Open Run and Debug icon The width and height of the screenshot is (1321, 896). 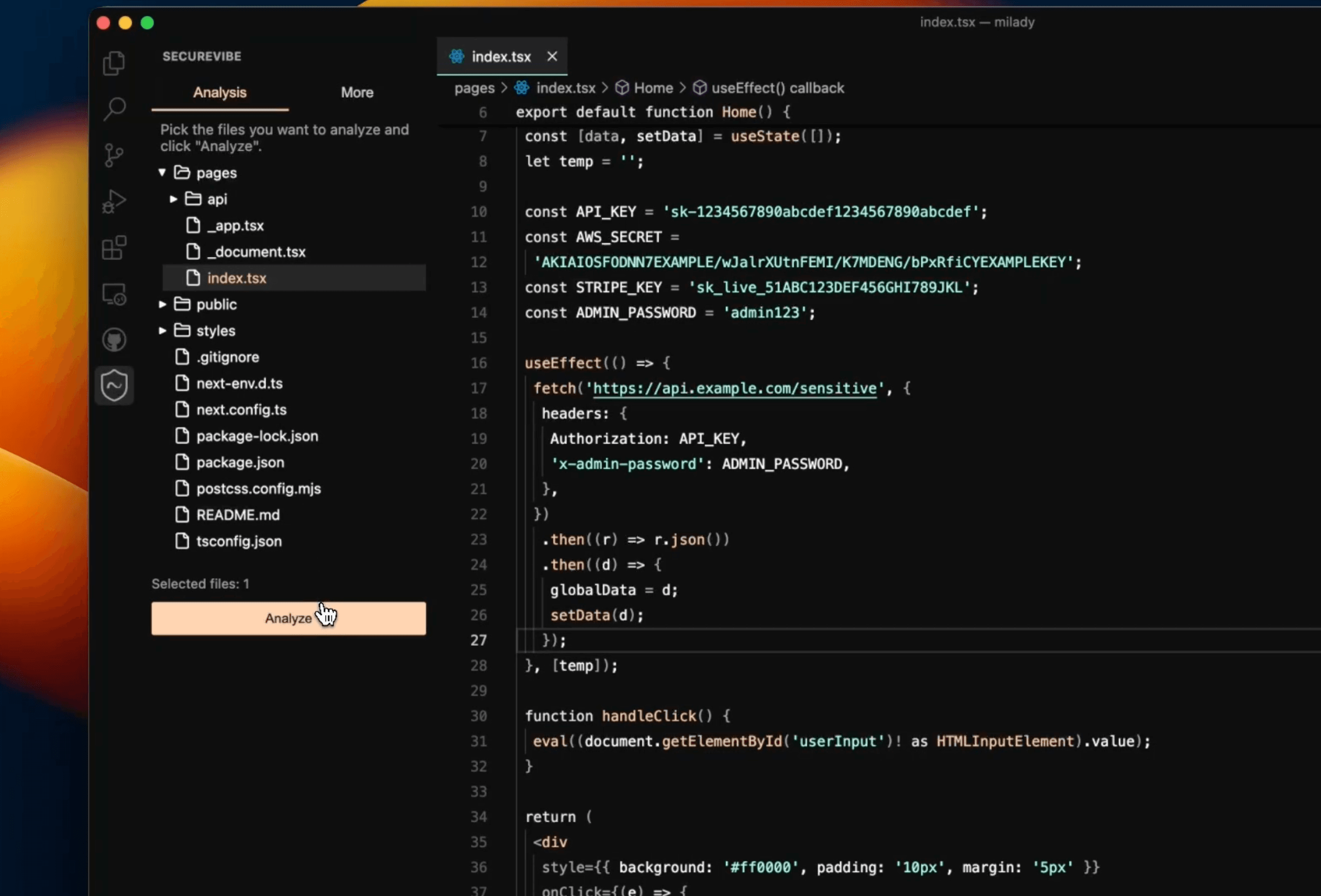[x=114, y=201]
